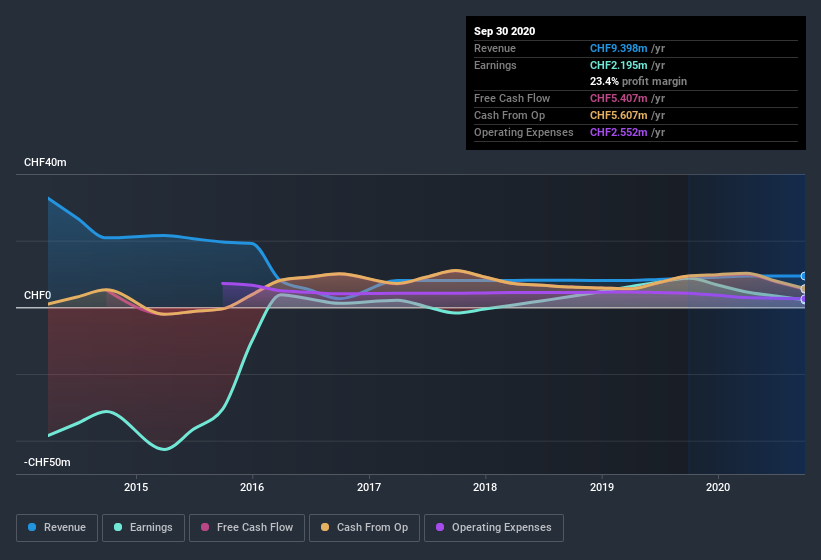Click the 2016 x-axis year label
821x560 pixels.
tap(252, 487)
